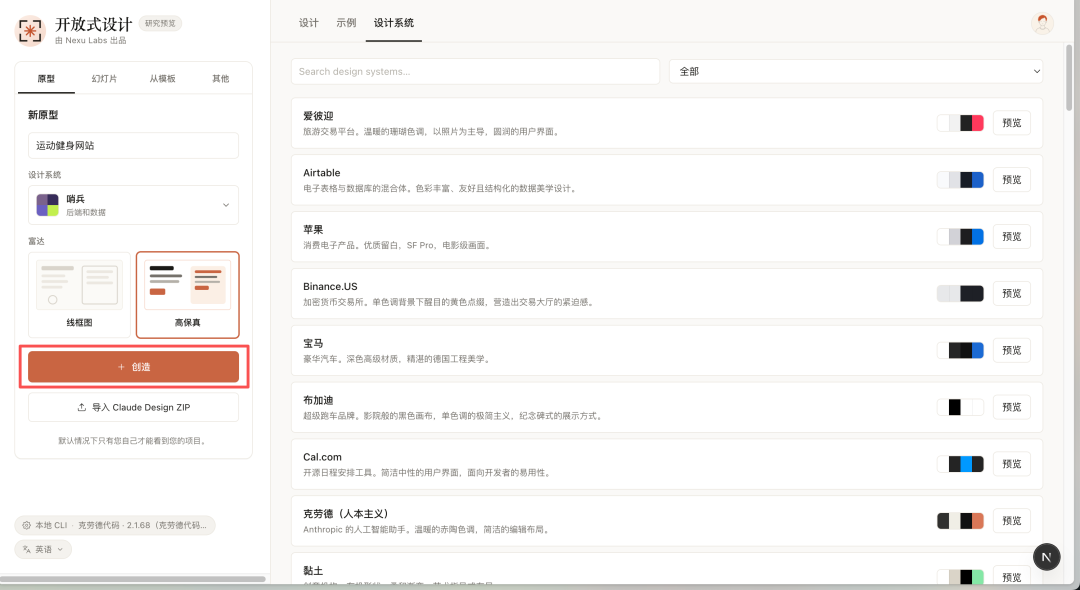Switch to the 原型 tab
The image size is (1080, 590).
[46, 78]
